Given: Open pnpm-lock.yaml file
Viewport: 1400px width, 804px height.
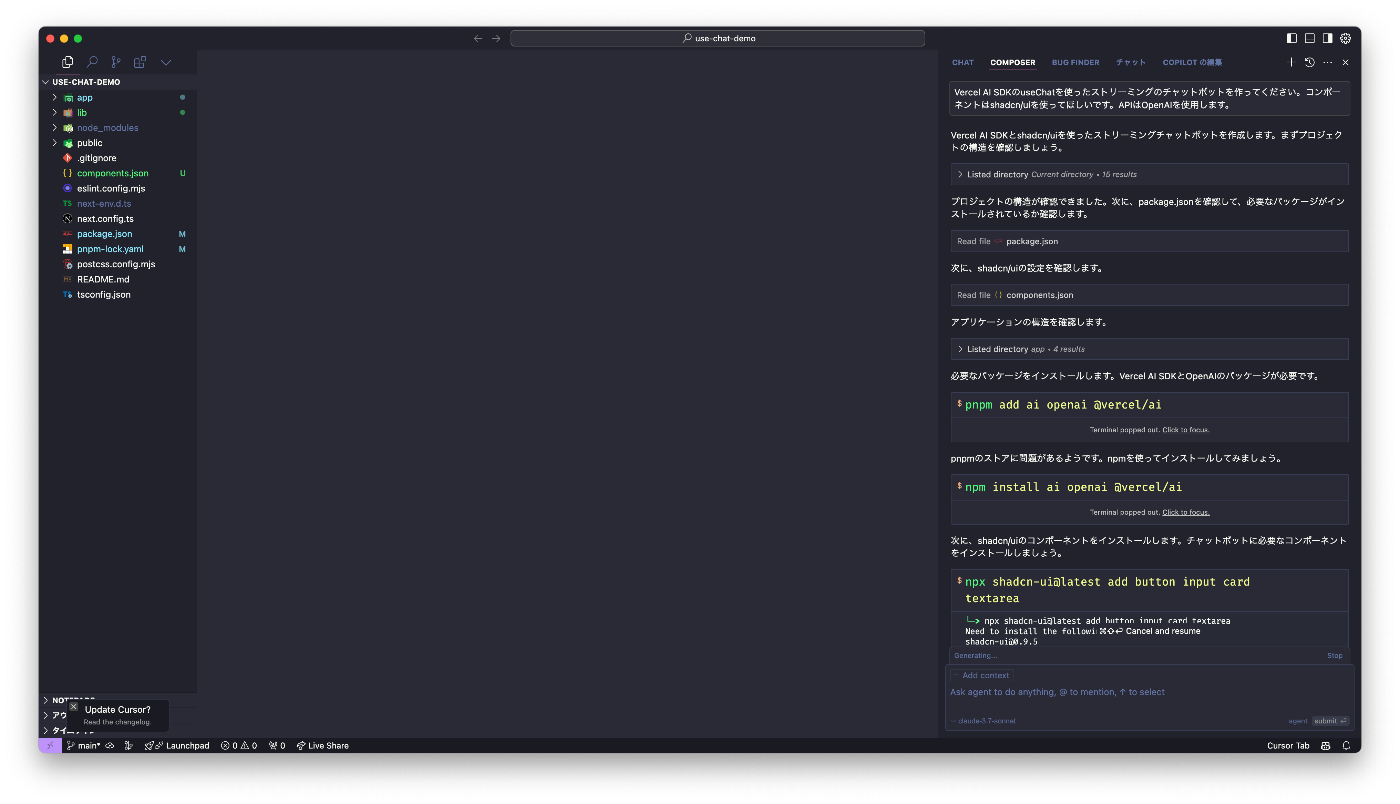Looking at the screenshot, I should click(118, 249).
